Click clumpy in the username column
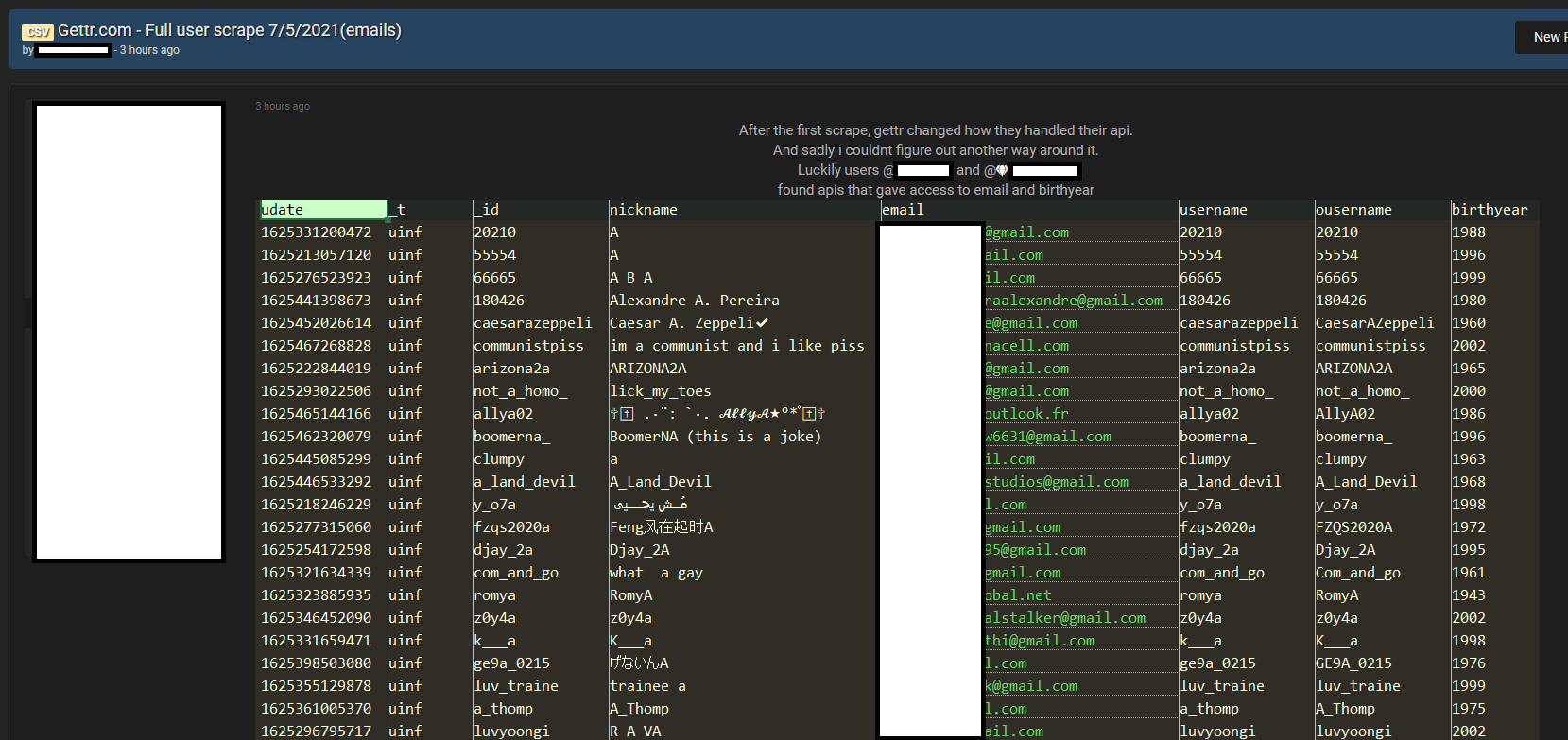Viewport: 1568px width, 740px height. click(1205, 459)
